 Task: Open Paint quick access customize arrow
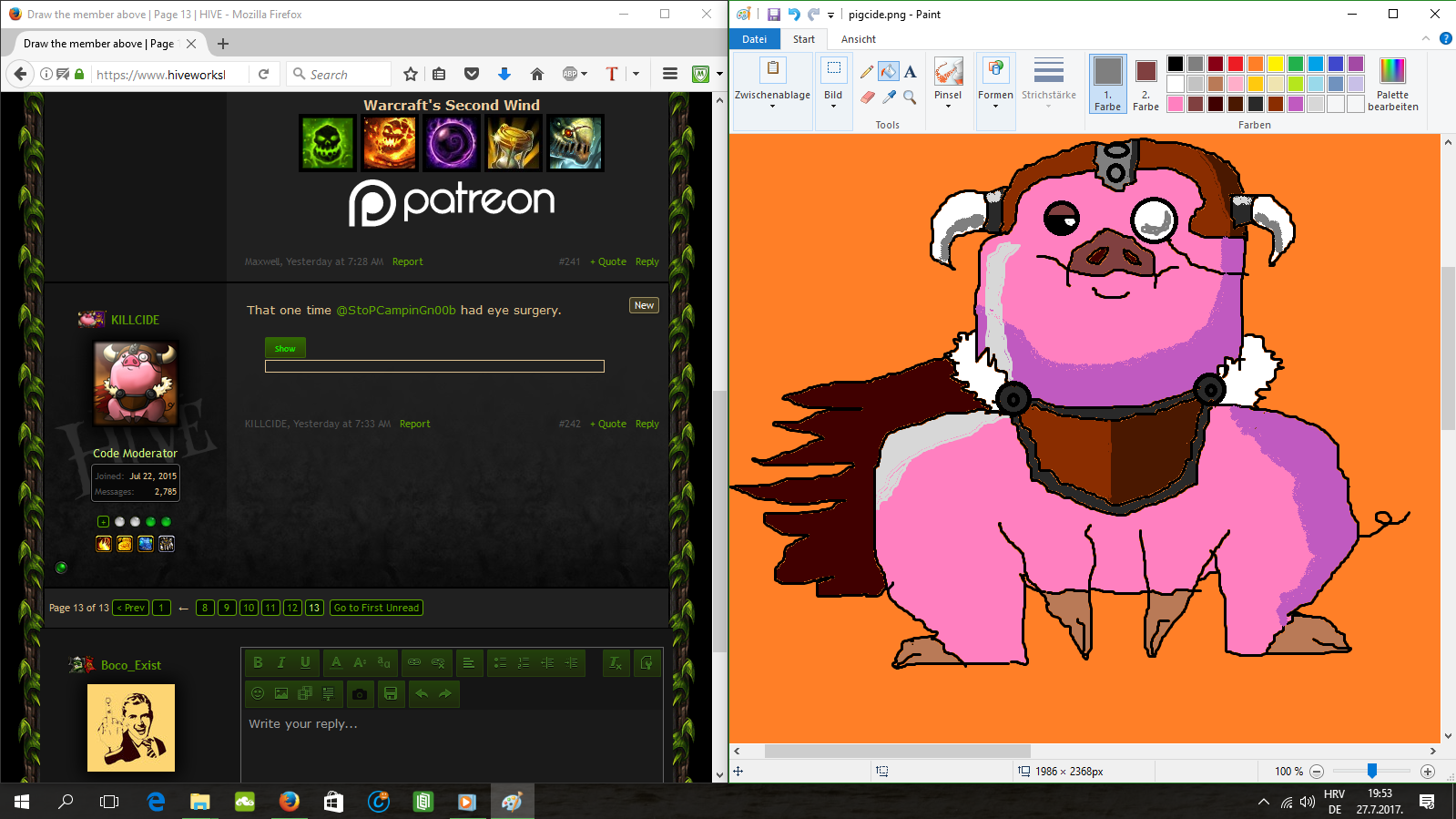pyautogui.click(x=830, y=15)
